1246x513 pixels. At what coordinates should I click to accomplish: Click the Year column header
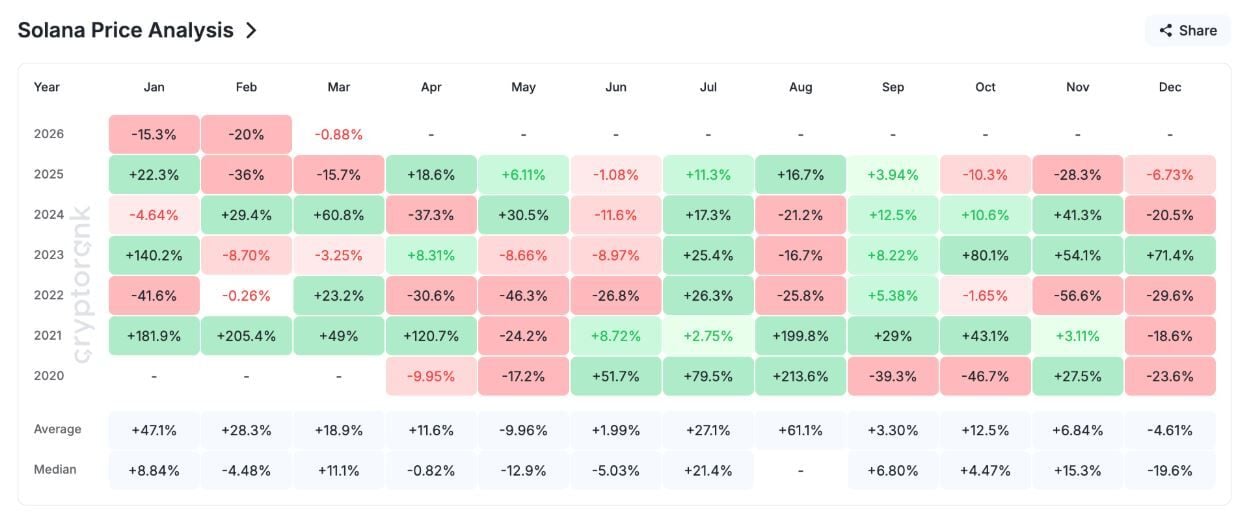47,87
